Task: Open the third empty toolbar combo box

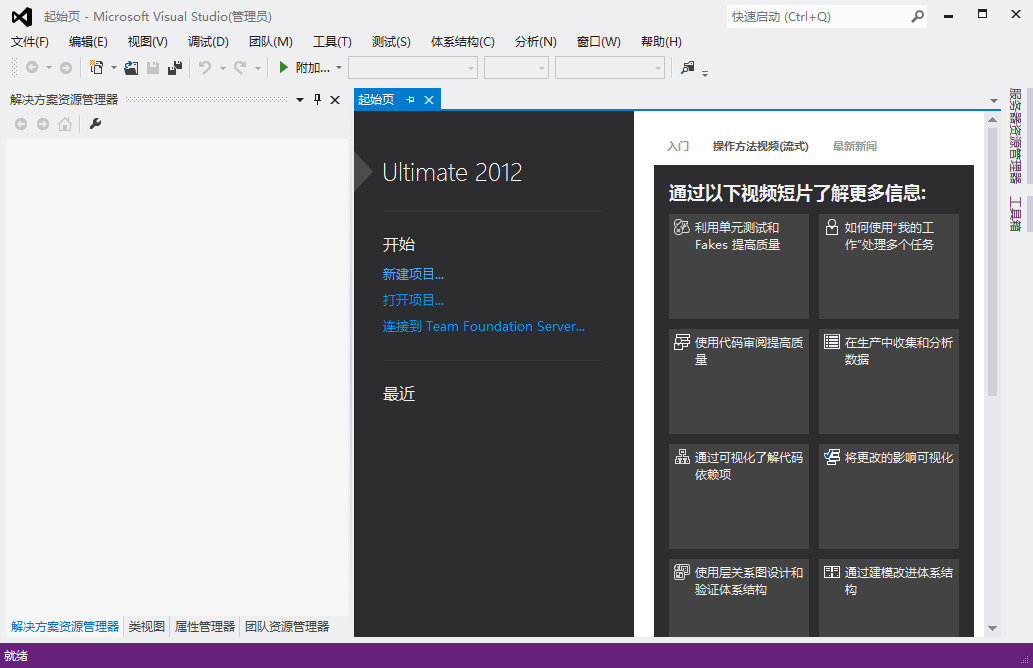Action: tap(609, 67)
